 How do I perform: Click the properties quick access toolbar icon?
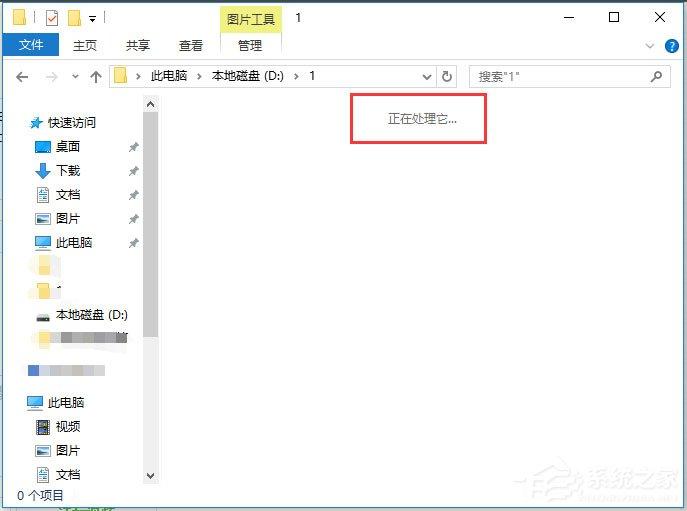point(52,18)
